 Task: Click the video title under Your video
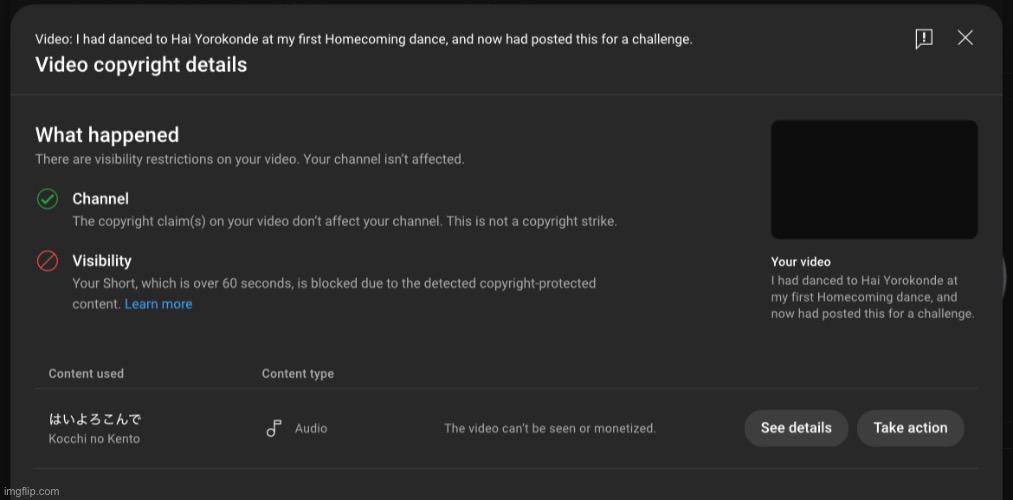coord(873,297)
